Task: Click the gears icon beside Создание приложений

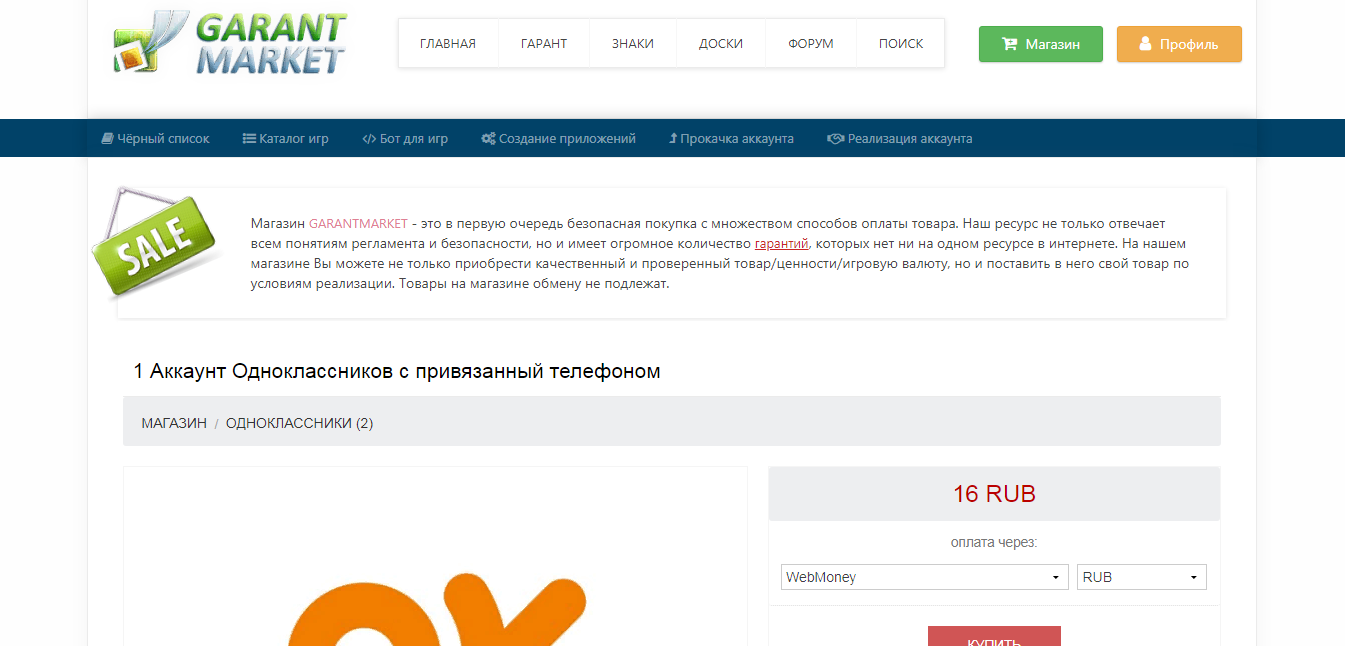Action: 488,139
